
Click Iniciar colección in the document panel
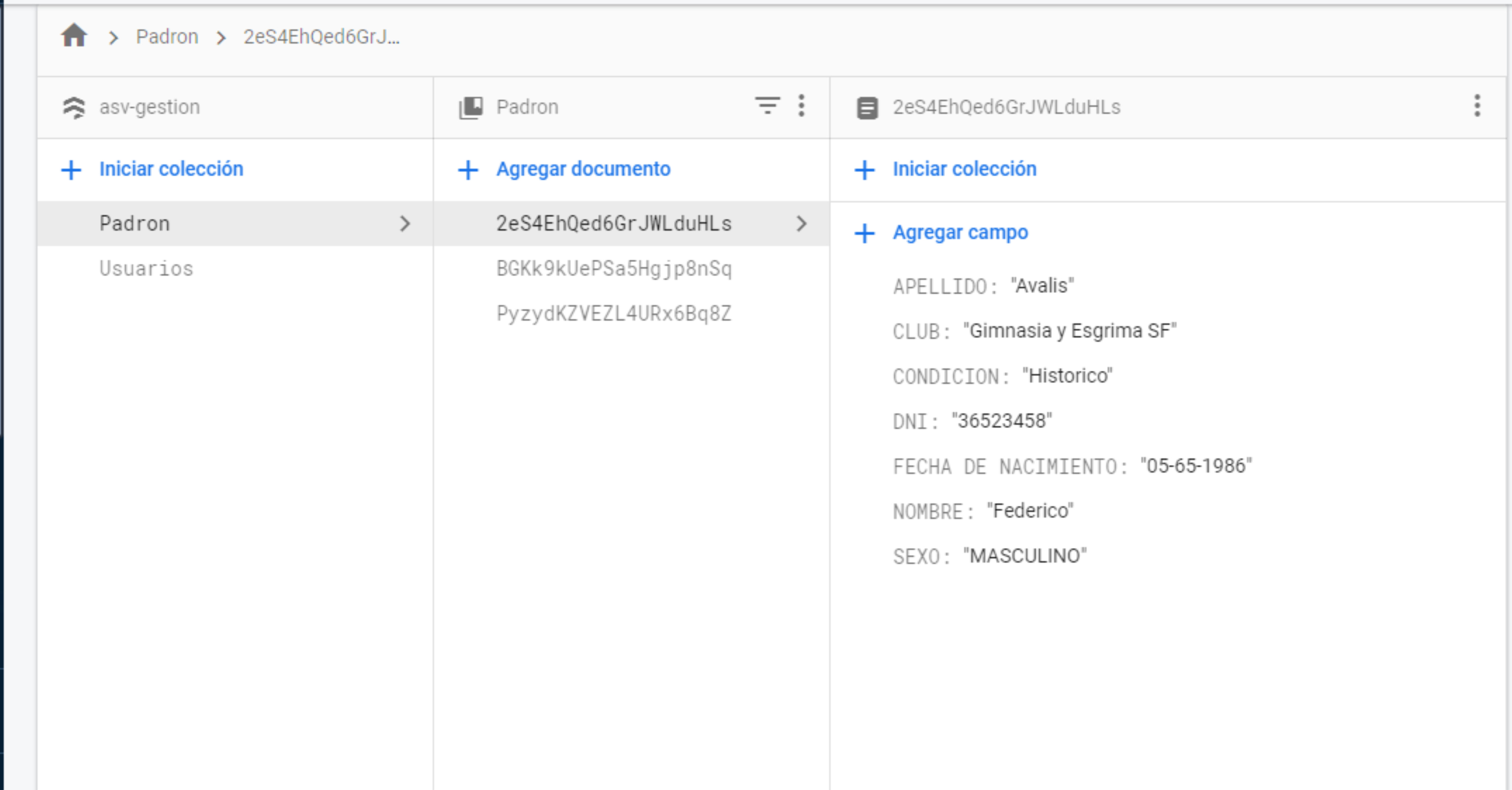click(x=965, y=169)
